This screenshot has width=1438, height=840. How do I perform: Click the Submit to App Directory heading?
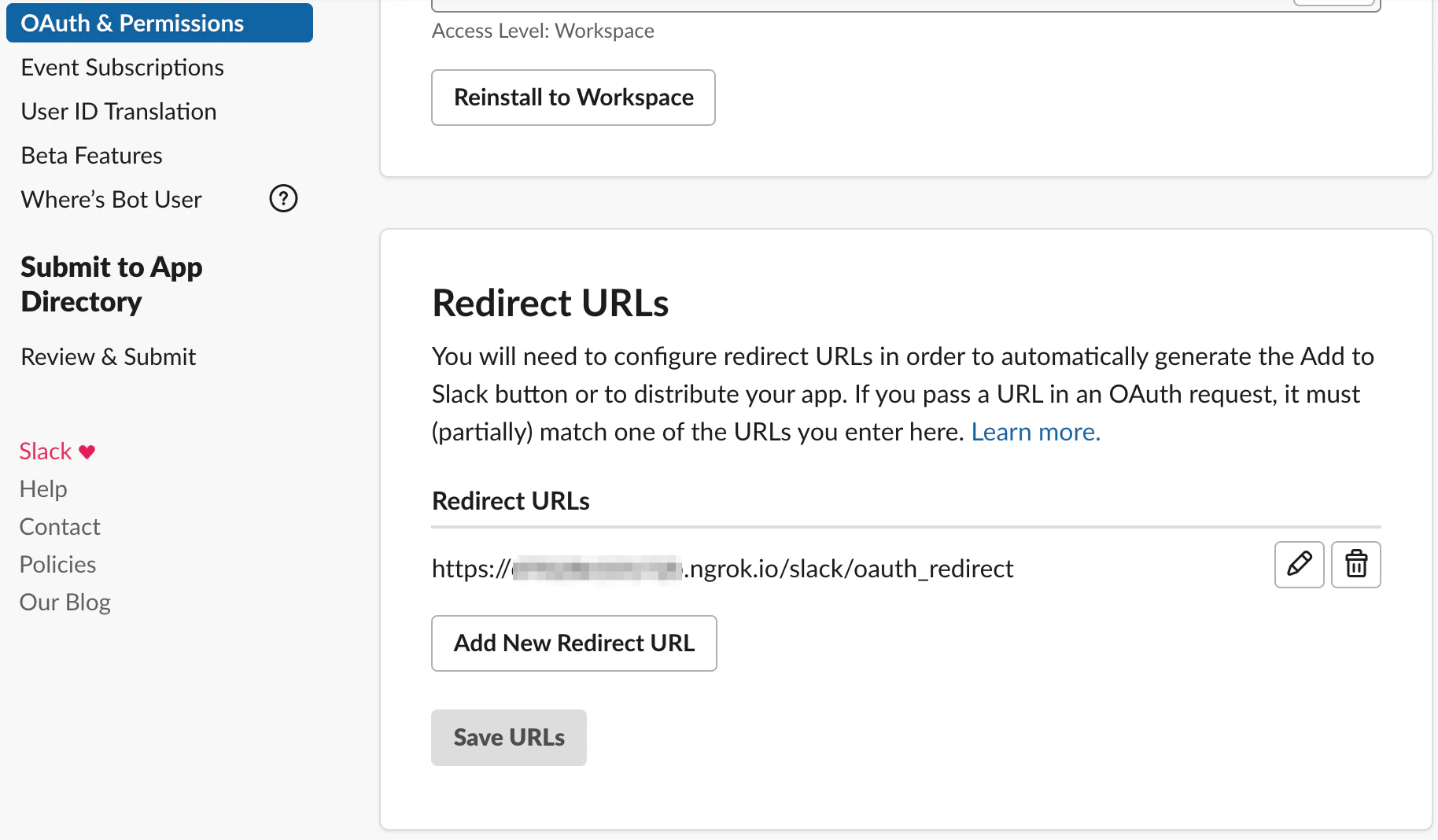112,284
